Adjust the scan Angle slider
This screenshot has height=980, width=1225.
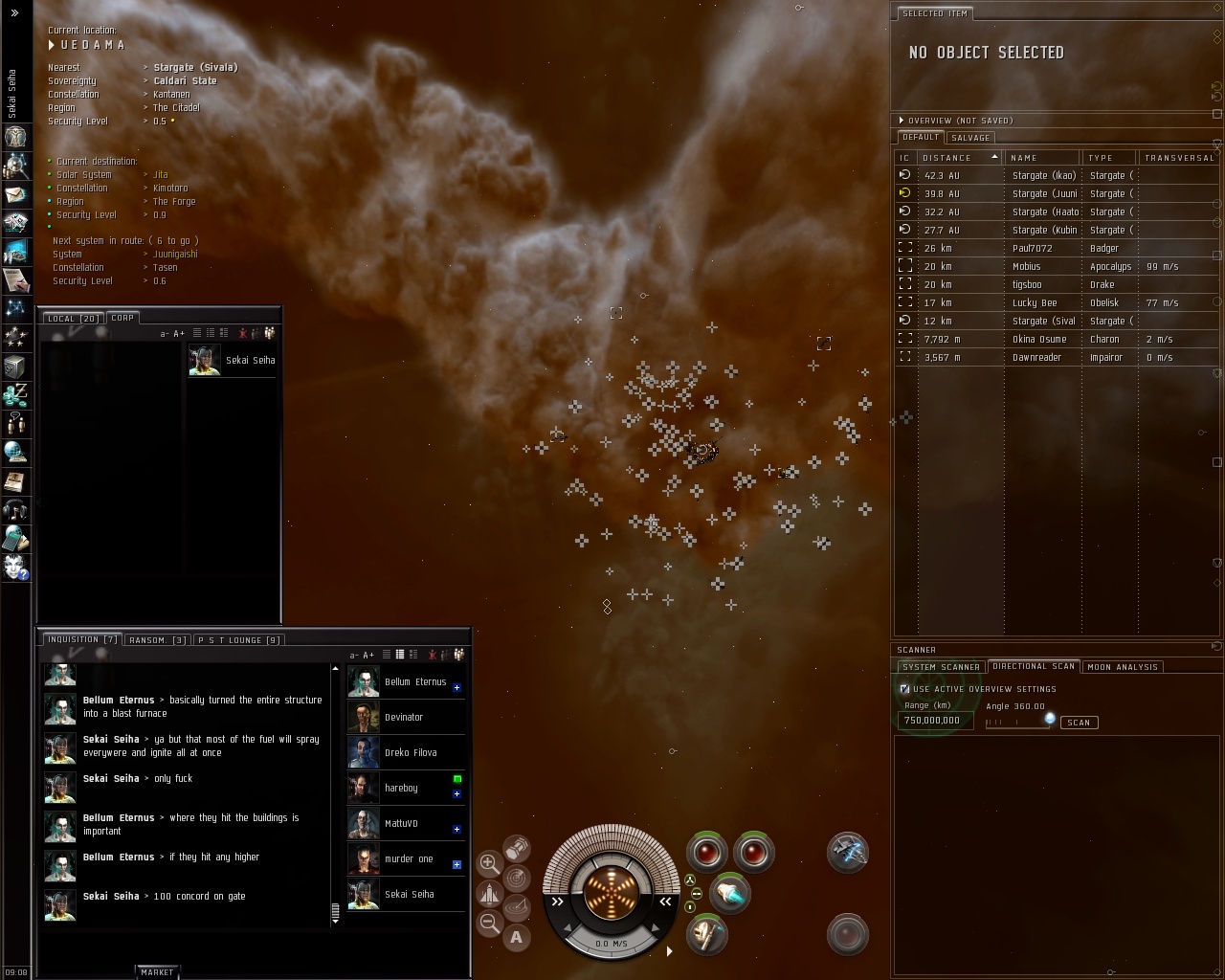point(1019,722)
